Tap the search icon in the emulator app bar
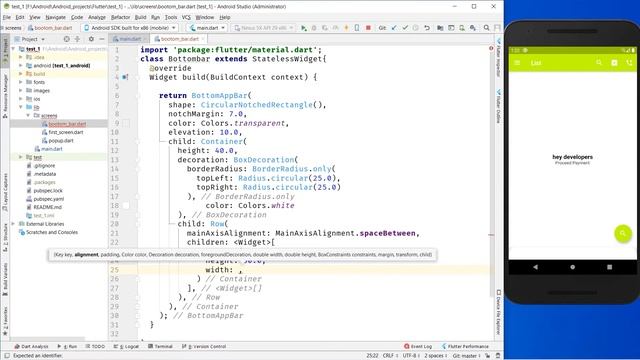The height and width of the screenshot is (360, 640). 599,63
